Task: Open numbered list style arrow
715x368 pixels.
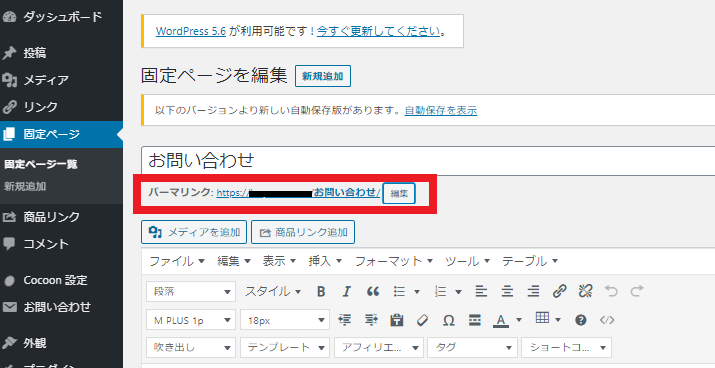Action: click(x=458, y=291)
